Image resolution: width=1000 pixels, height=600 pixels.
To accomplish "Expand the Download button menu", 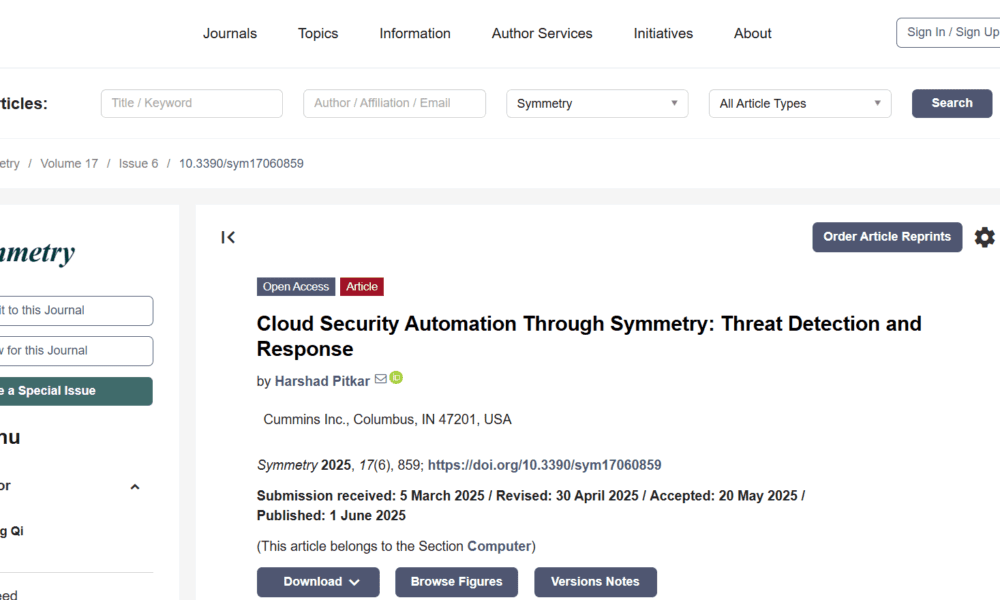I will coord(318,582).
